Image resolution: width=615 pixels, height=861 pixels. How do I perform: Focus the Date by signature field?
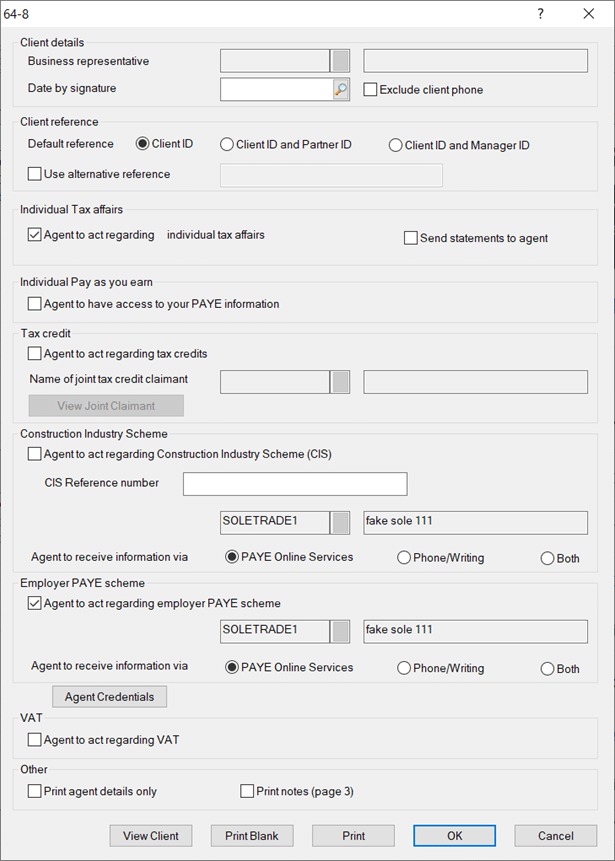[x=275, y=90]
